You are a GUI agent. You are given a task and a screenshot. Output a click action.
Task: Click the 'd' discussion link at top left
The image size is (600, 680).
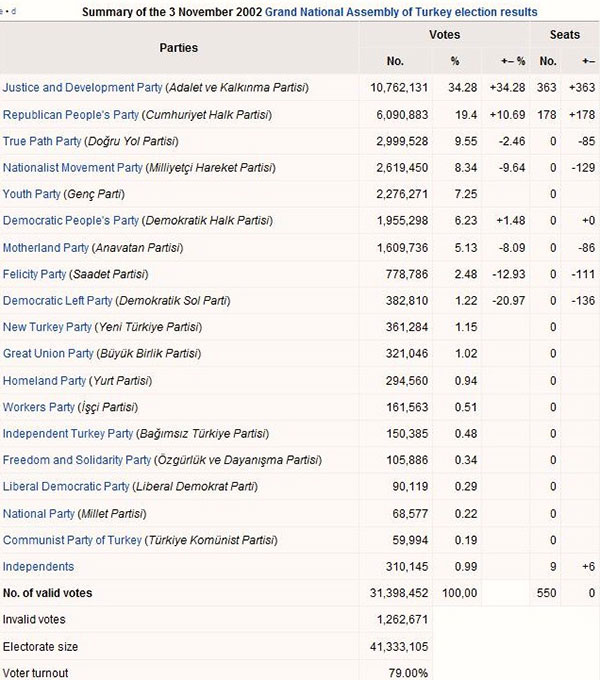[x=13, y=12]
